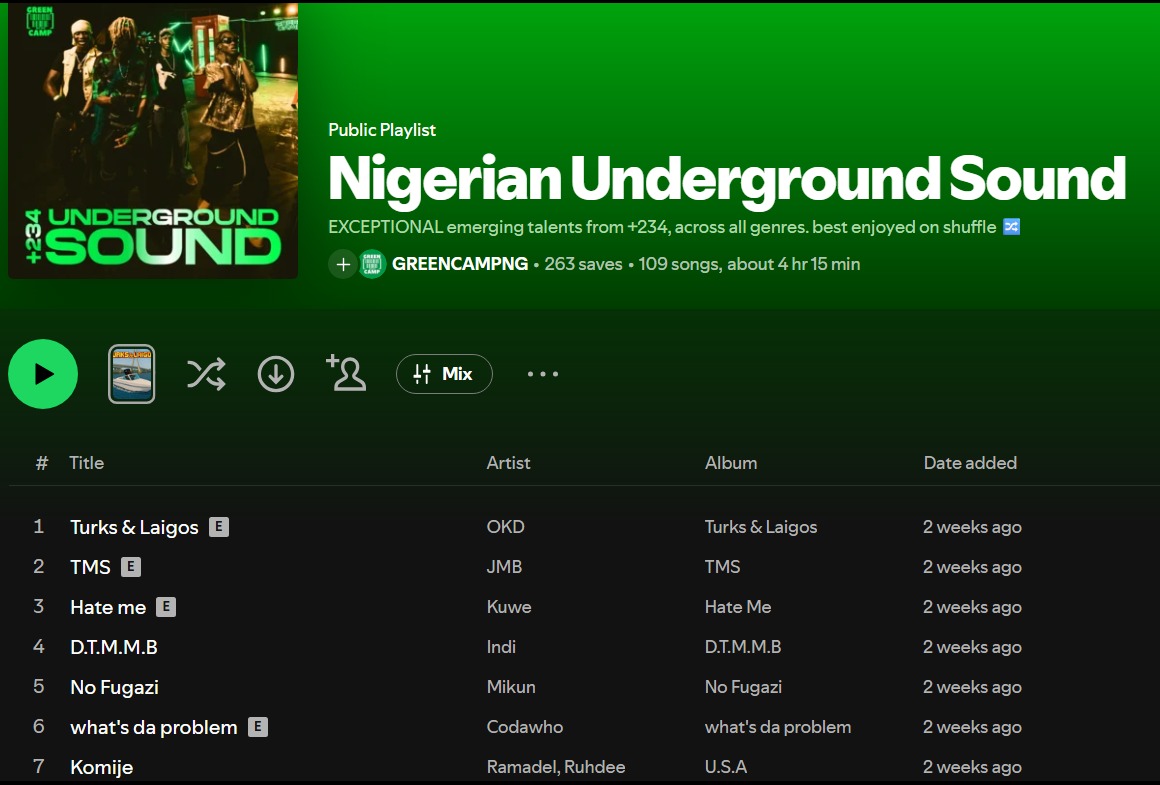Open the Mix button

[444, 374]
